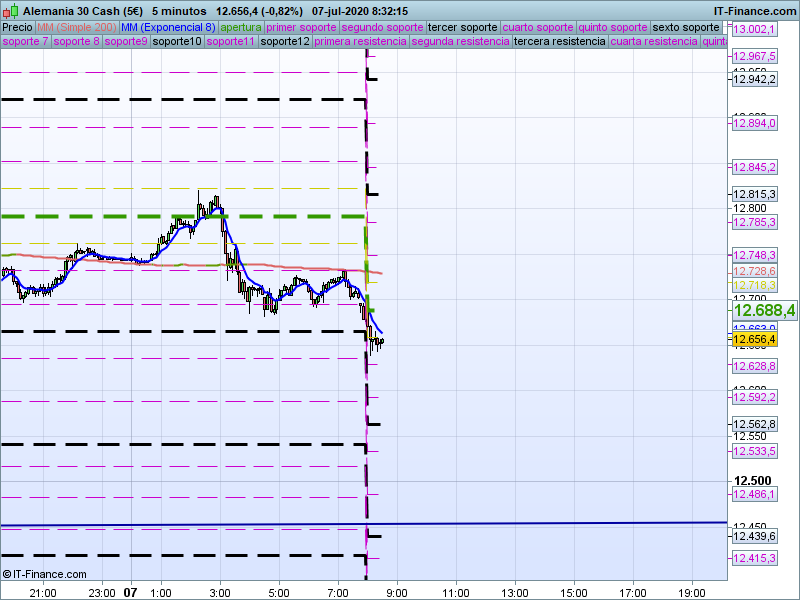Click the horizontal dark blue line
The image size is (800, 600).
coord(550,523)
